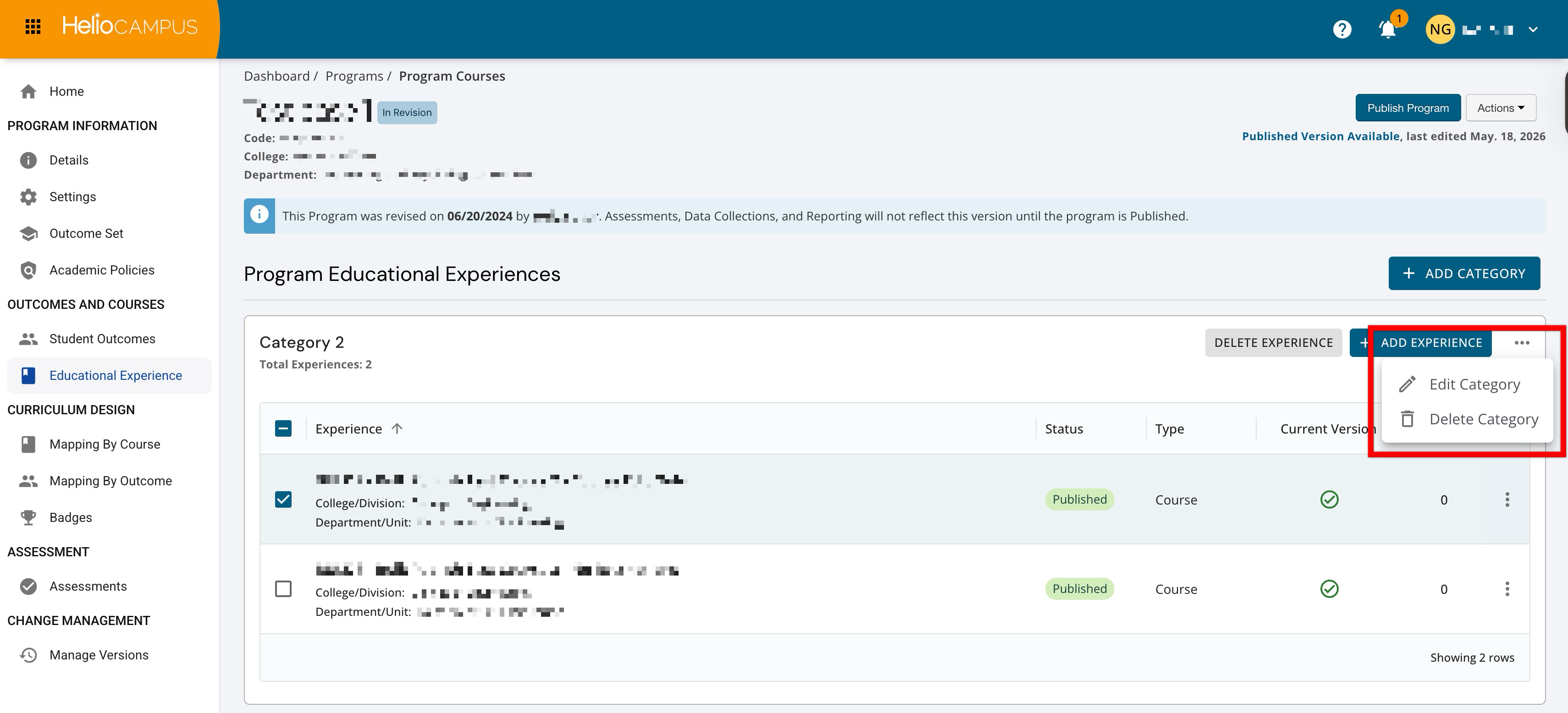Viewport: 1568px width, 713px height.
Task: Sort by Experience column header
Action: [348, 429]
